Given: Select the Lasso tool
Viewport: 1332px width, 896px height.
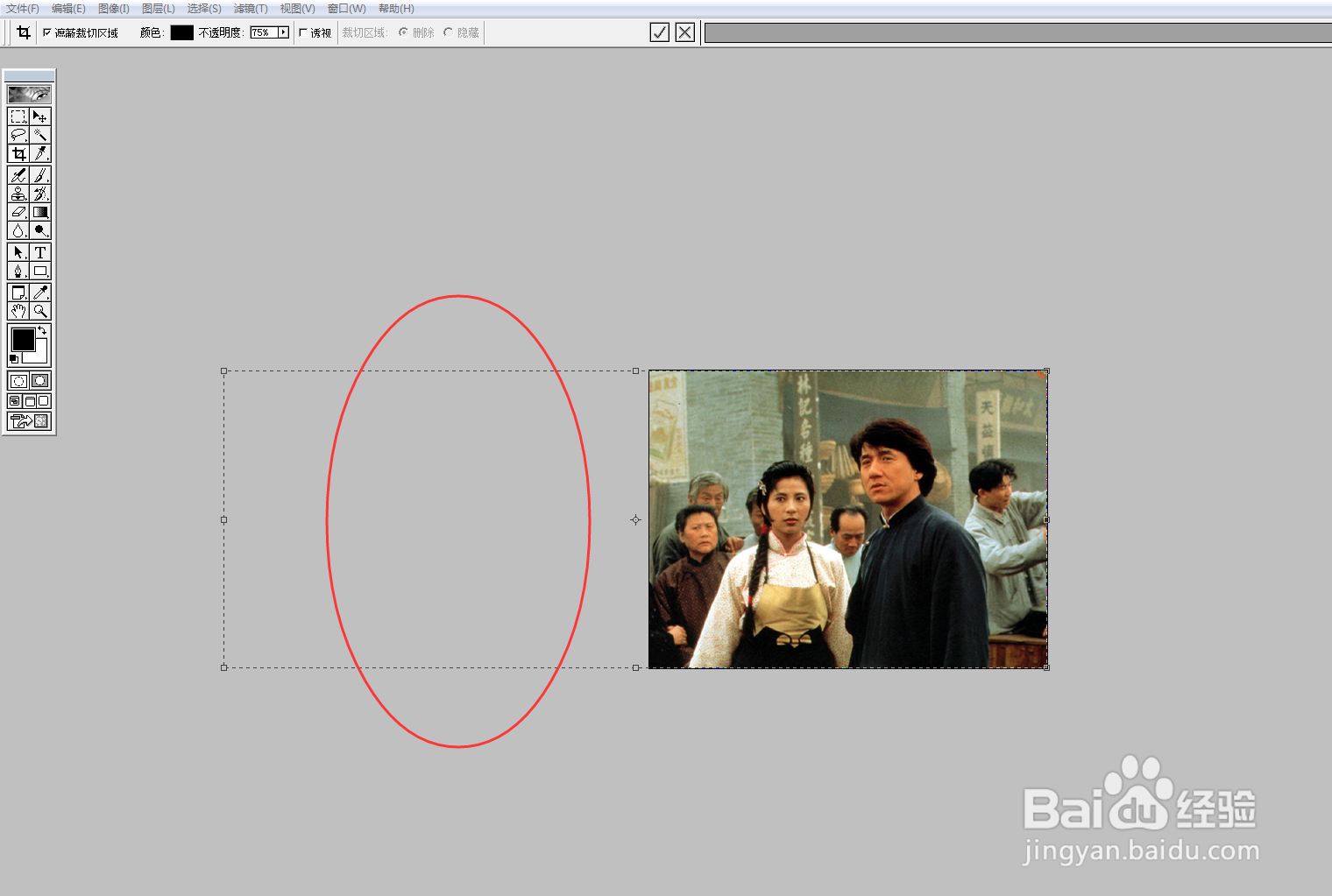Looking at the screenshot, I should (x=18, y=135).
